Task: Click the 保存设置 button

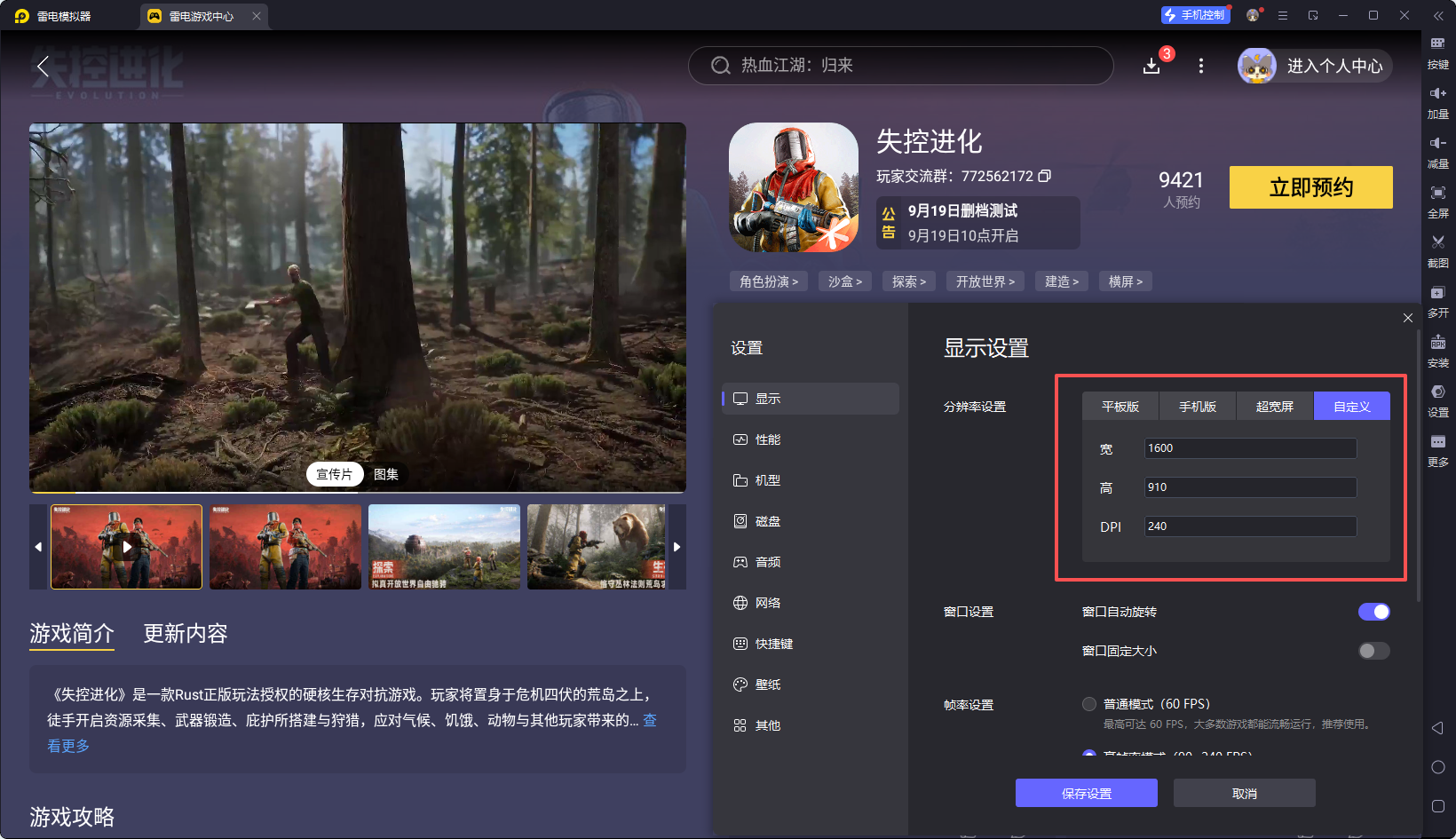Action: pyautogui.click(x=1087, y=793)
